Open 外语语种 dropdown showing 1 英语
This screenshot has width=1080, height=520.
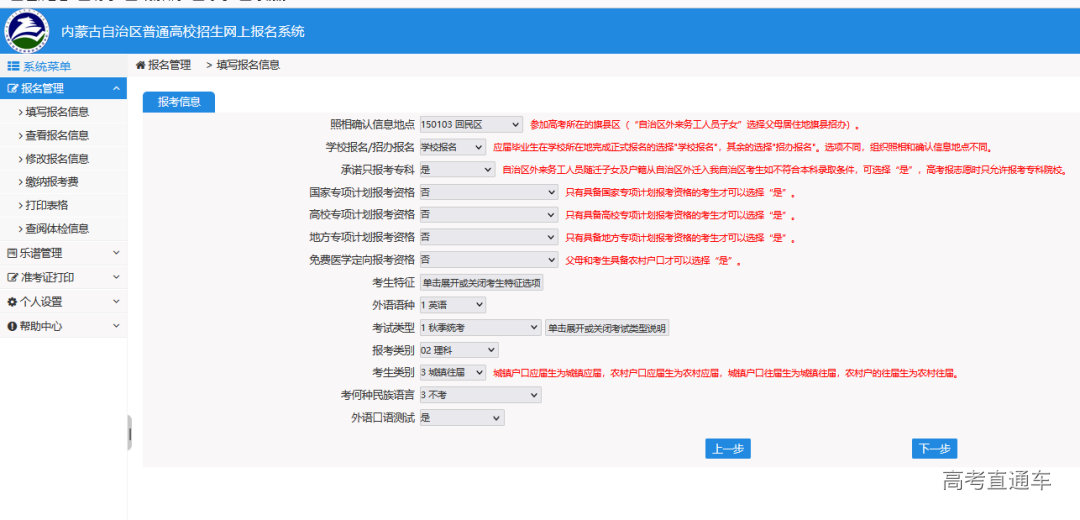(x=452, y=304)
